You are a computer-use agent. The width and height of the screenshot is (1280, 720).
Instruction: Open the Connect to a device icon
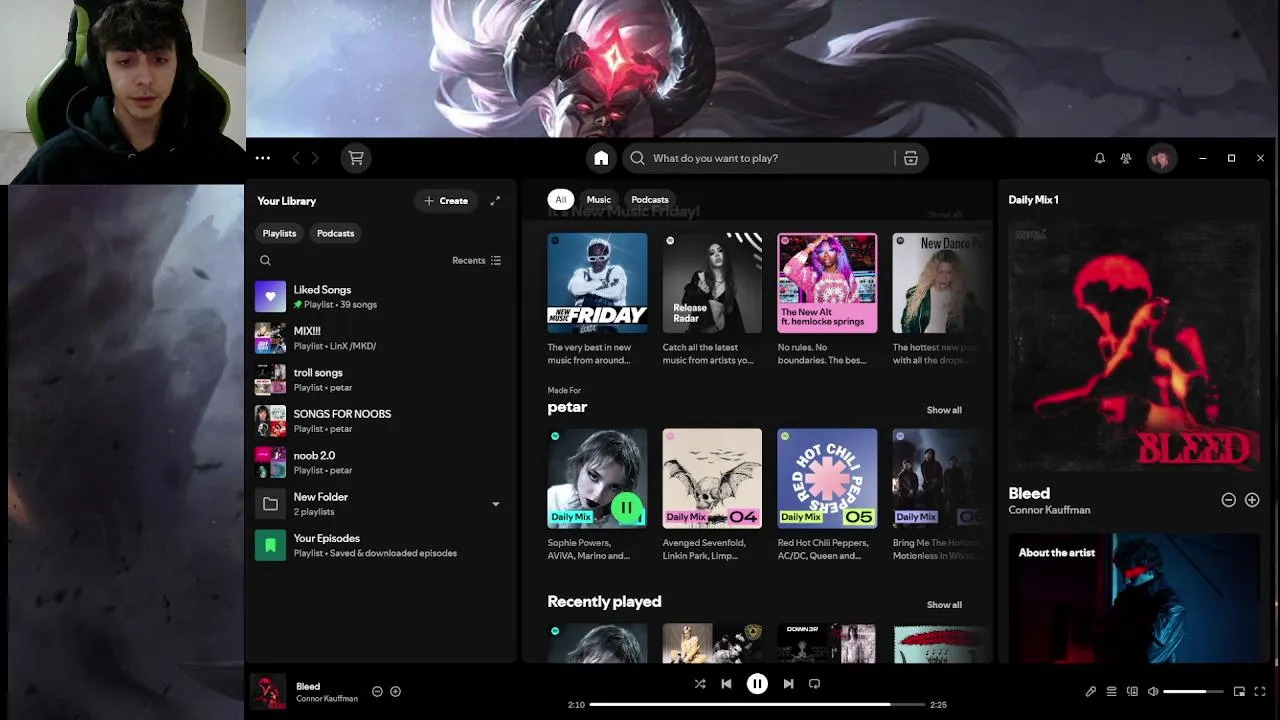[x=1132, y=691]
